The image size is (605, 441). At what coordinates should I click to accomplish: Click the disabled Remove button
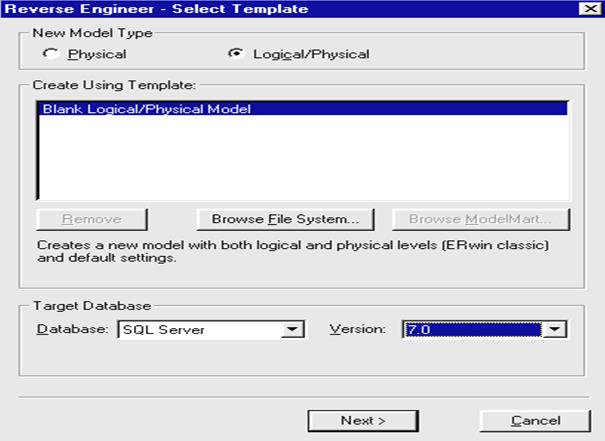point(92,219)
